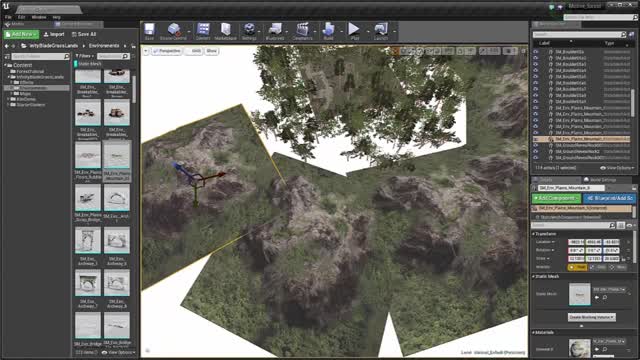This screenshot has height=360, width=640.
Task: Open the Filters dropdown
Action: [x=84, y=56]
